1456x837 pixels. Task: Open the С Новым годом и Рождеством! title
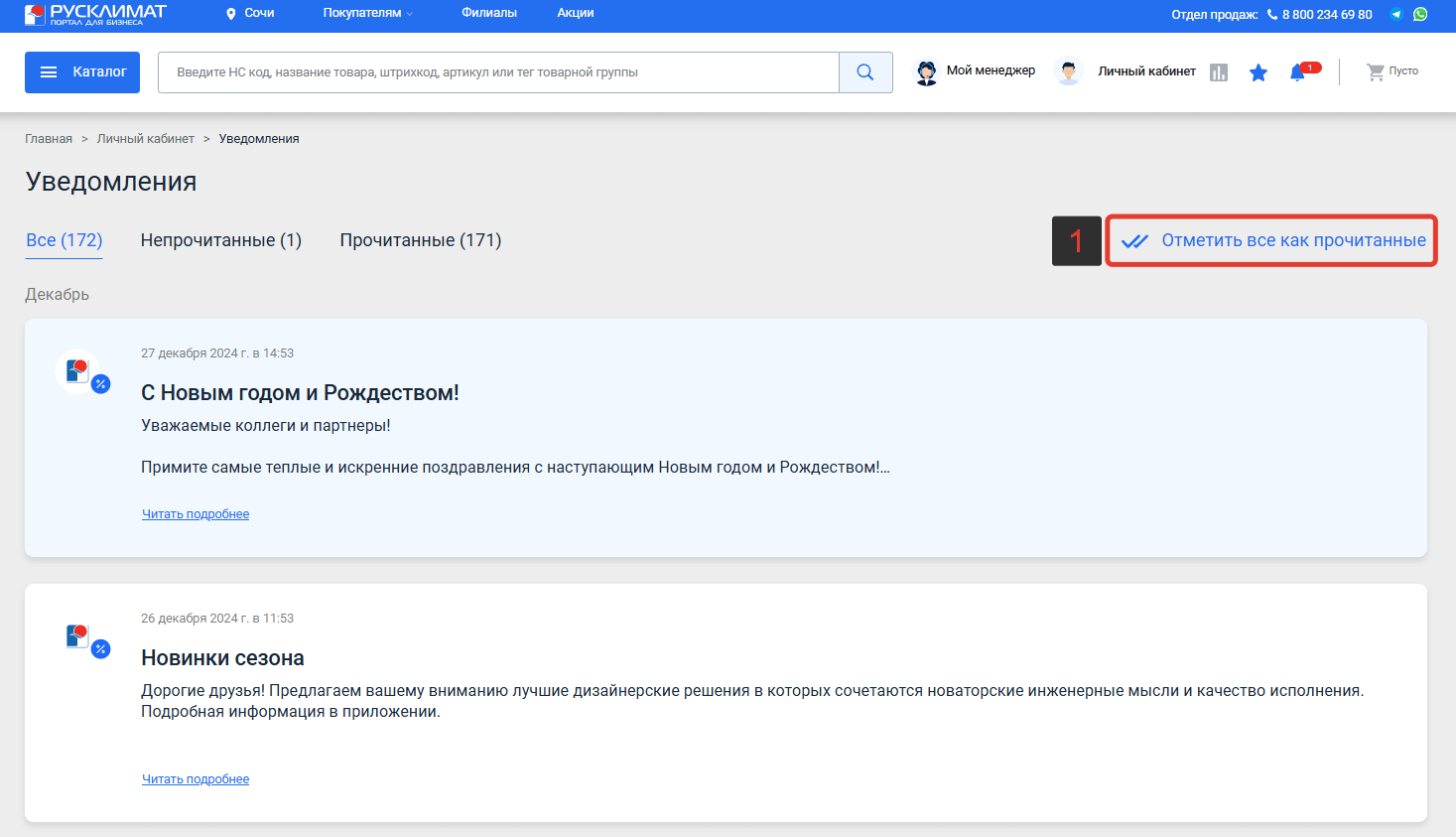[300, 393]
